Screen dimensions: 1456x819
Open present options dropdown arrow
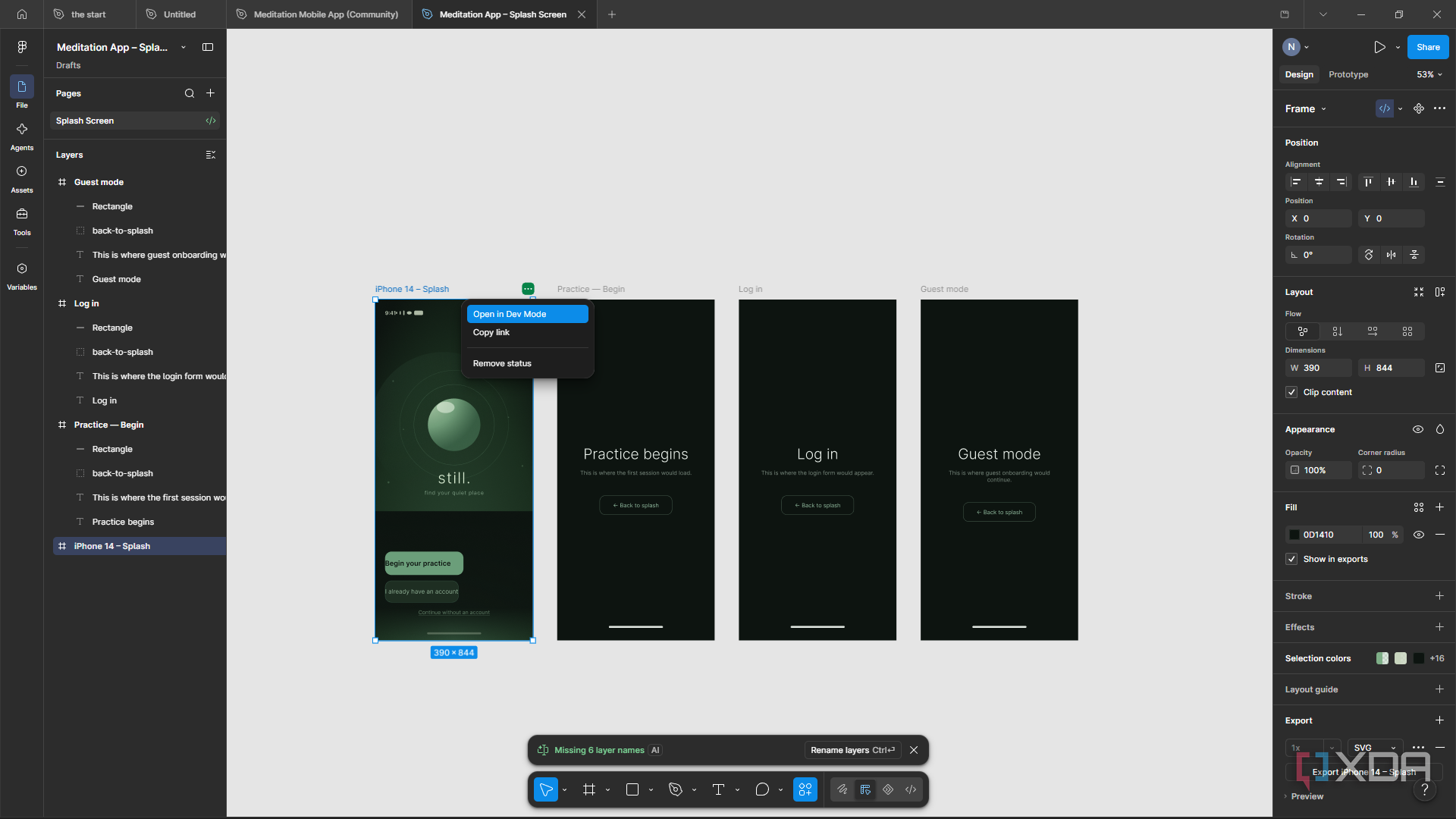pyautogui.click(x=1398, y=47)
